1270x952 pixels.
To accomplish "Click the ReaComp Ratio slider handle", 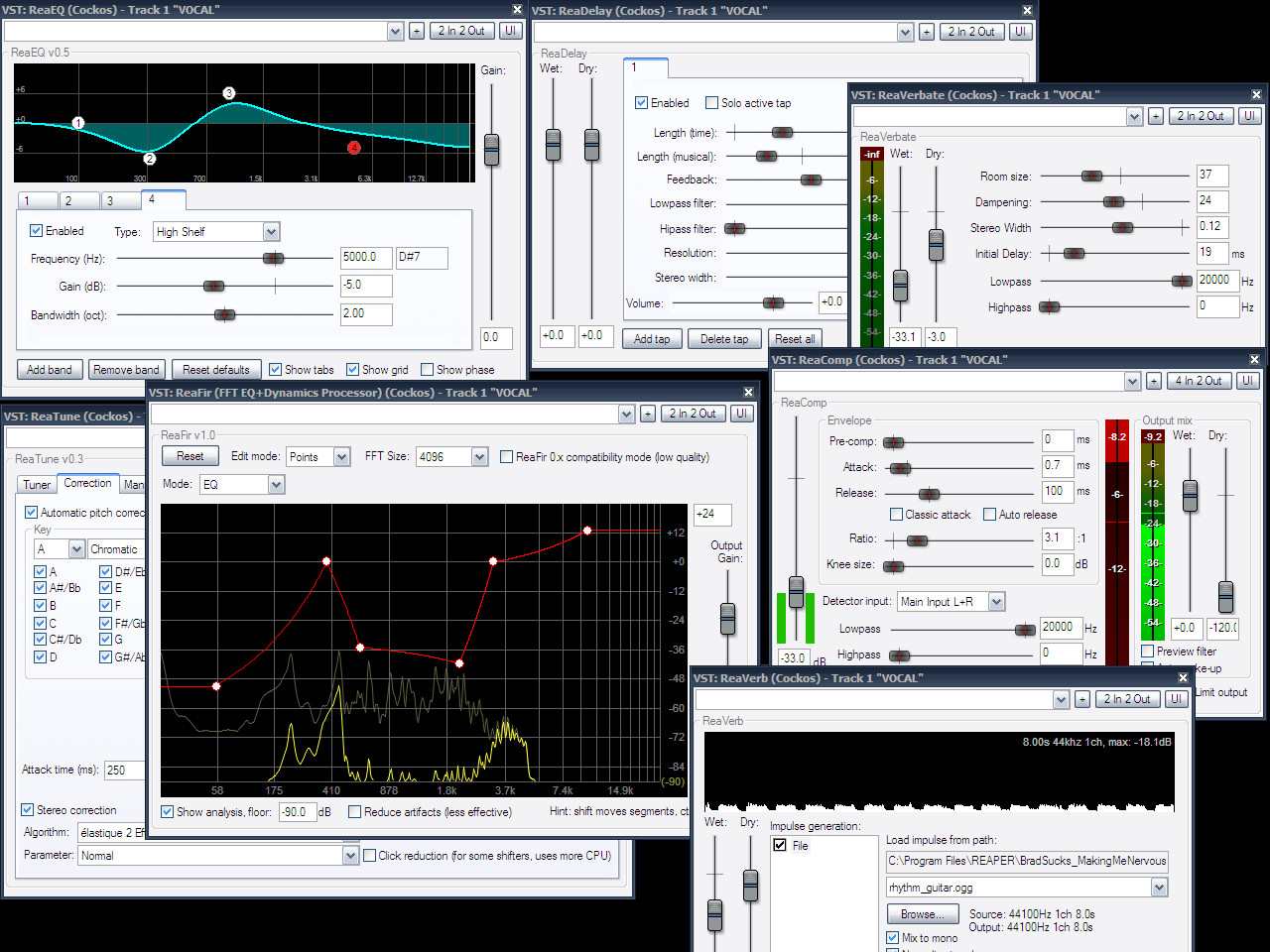I will click(x=917, y=540).
